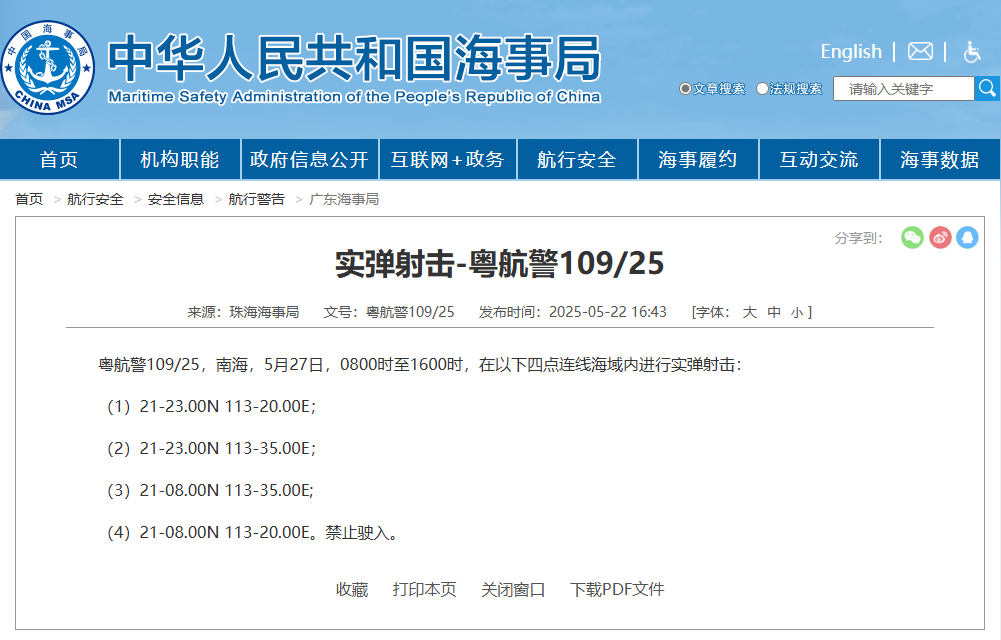Open 海事履约 navigation menu

pos(698,159)
